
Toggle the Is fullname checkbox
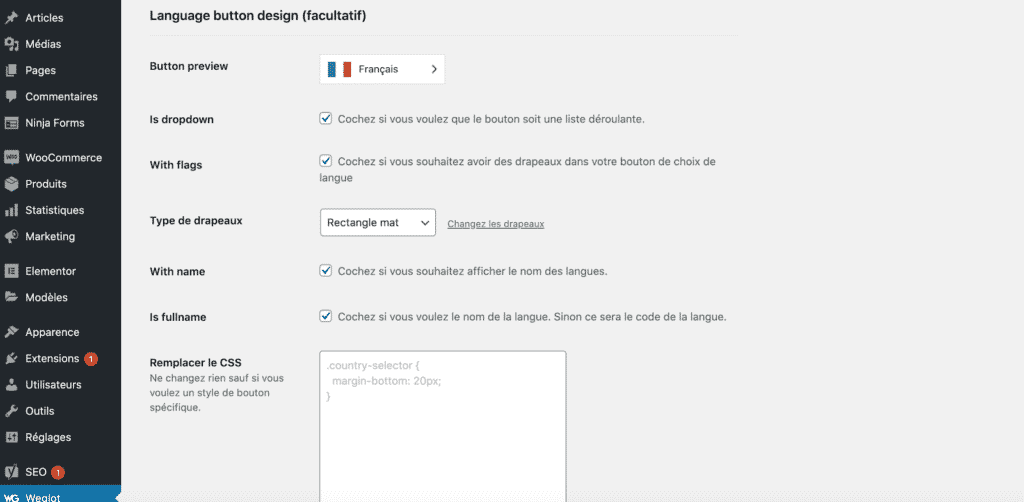326,317
